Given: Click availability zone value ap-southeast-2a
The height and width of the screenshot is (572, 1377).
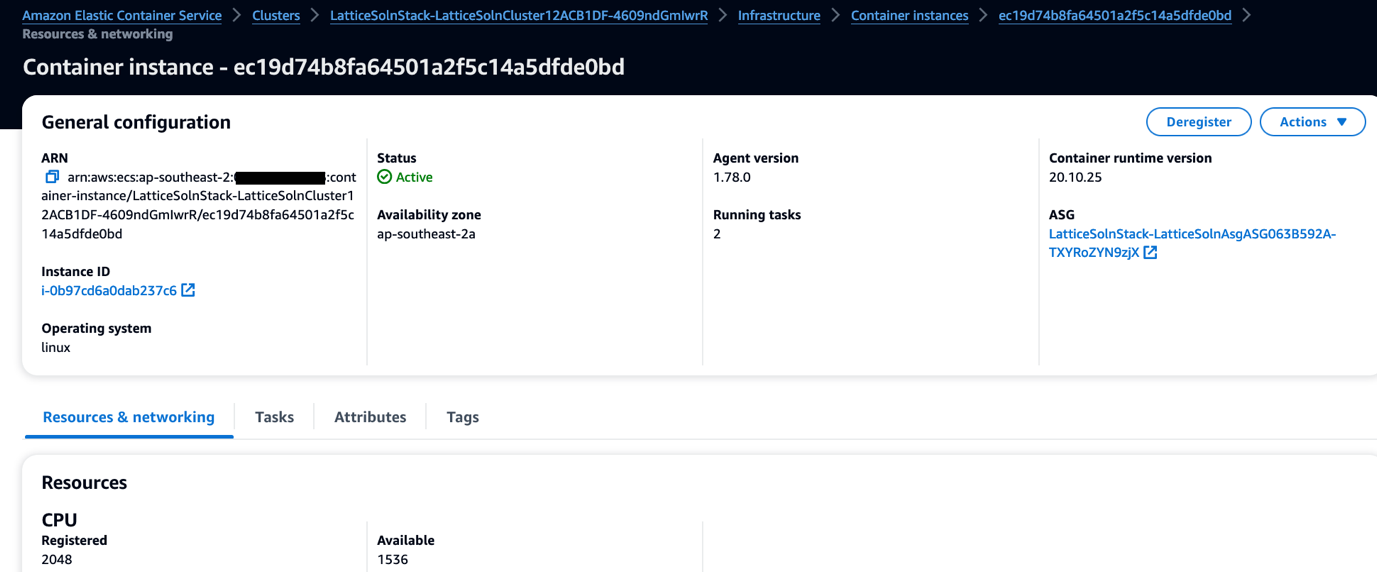Looking at the screenshot, I should point(426,234).
